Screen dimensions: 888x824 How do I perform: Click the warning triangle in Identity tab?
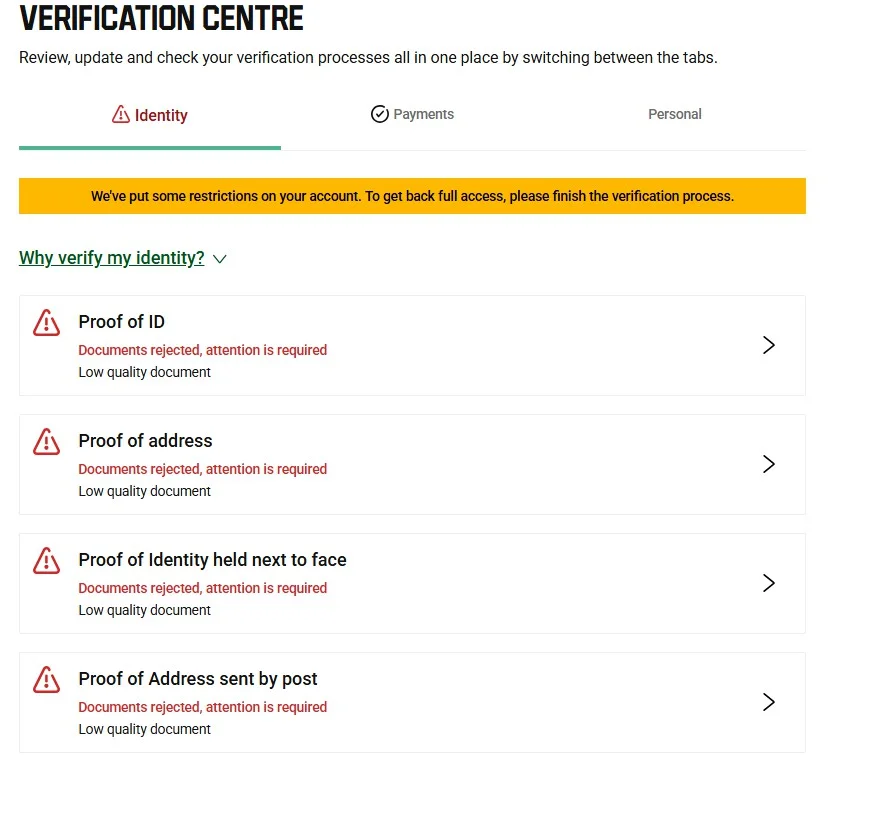121,114
